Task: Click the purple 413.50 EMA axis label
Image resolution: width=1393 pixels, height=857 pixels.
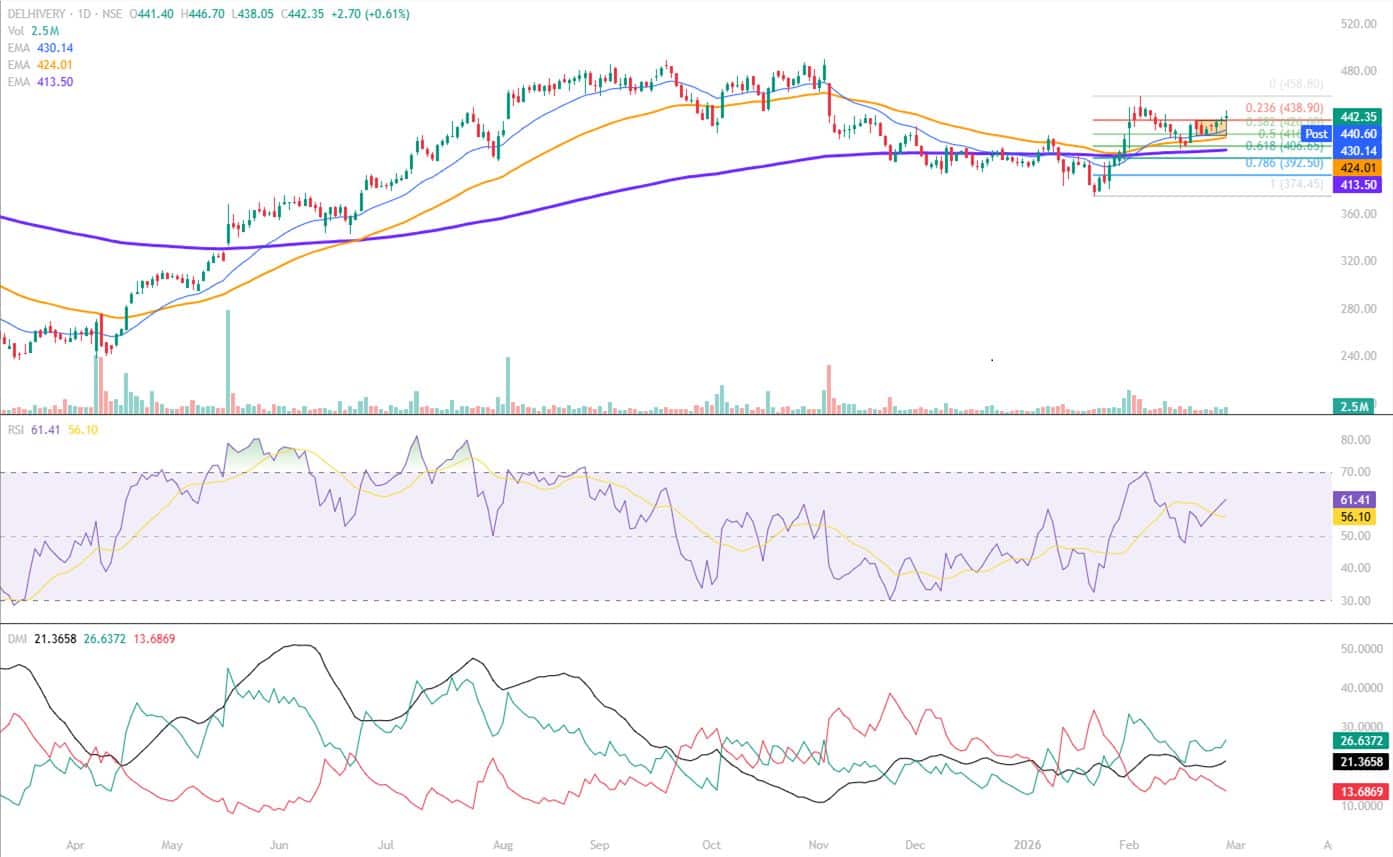Action: click(x=1358, y=185)
